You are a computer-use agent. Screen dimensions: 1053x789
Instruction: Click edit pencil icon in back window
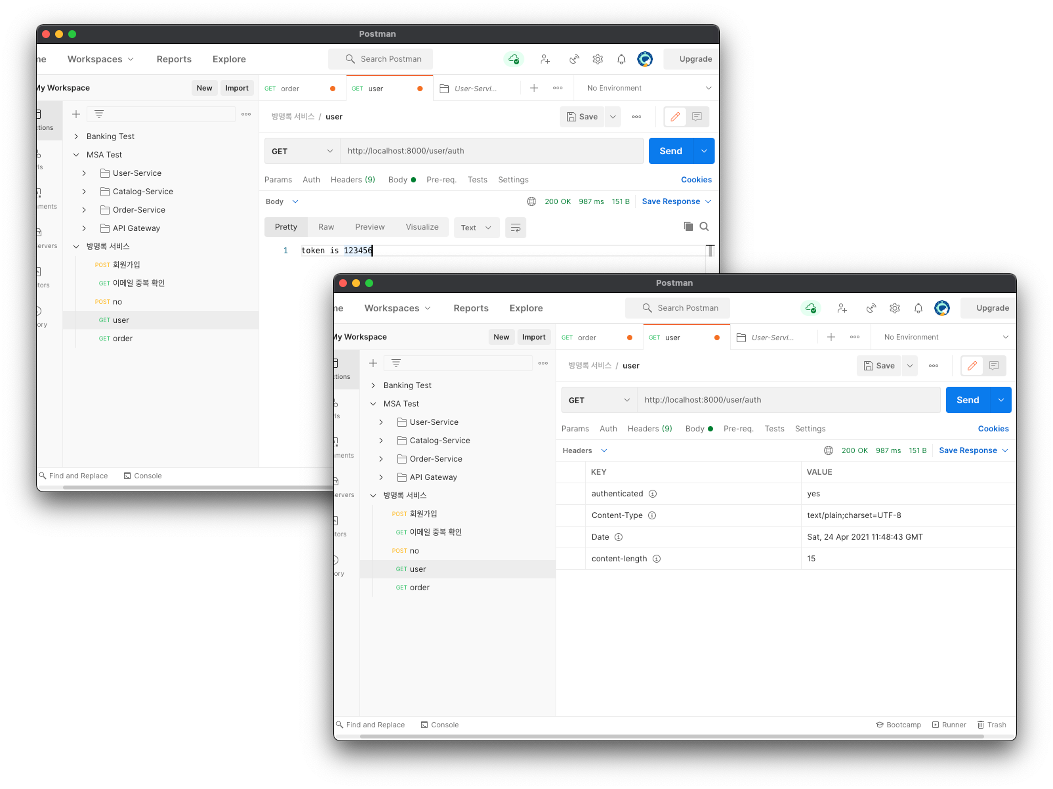675,117
